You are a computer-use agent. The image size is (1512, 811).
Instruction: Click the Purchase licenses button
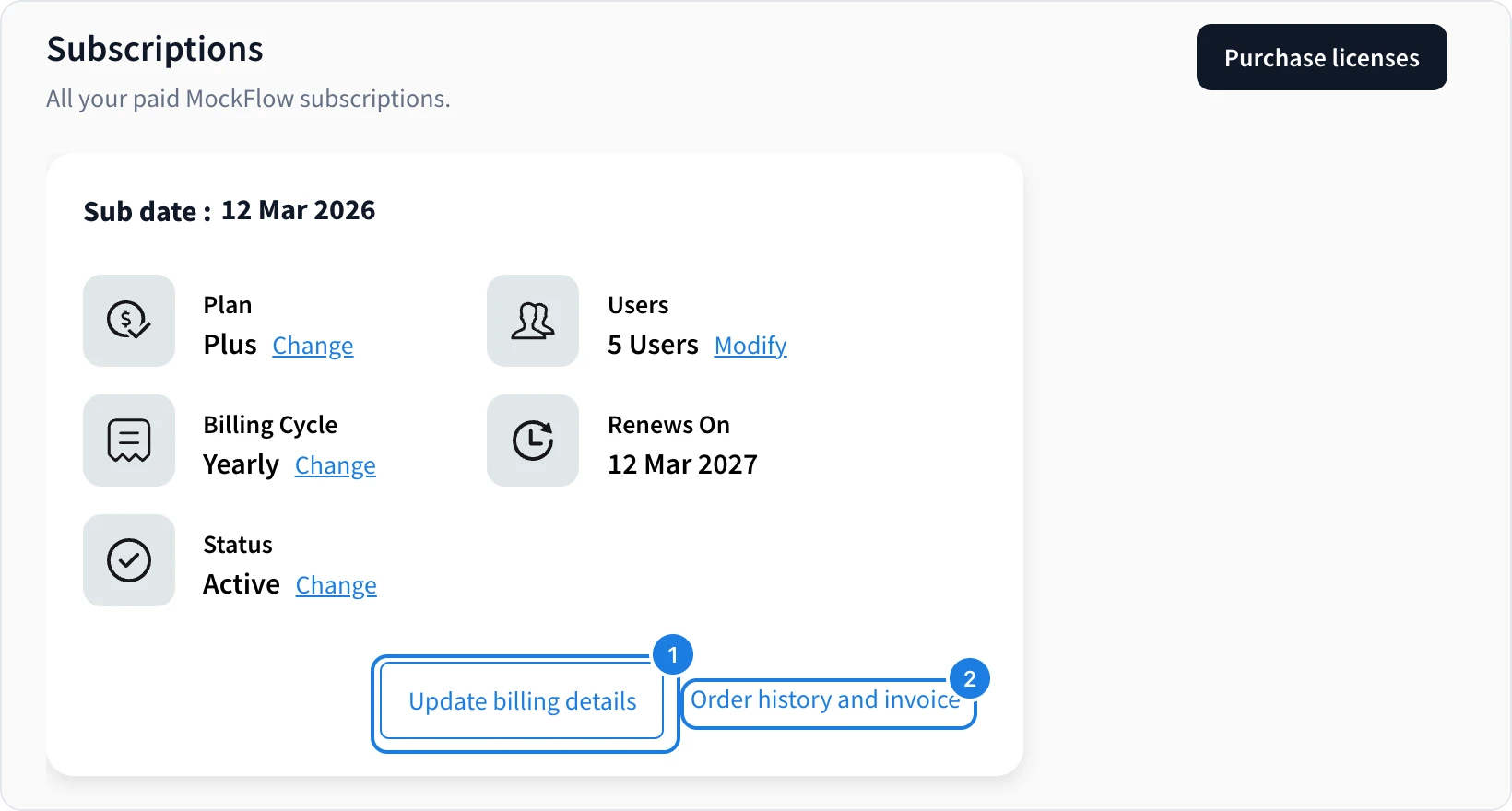[1322, 57]
